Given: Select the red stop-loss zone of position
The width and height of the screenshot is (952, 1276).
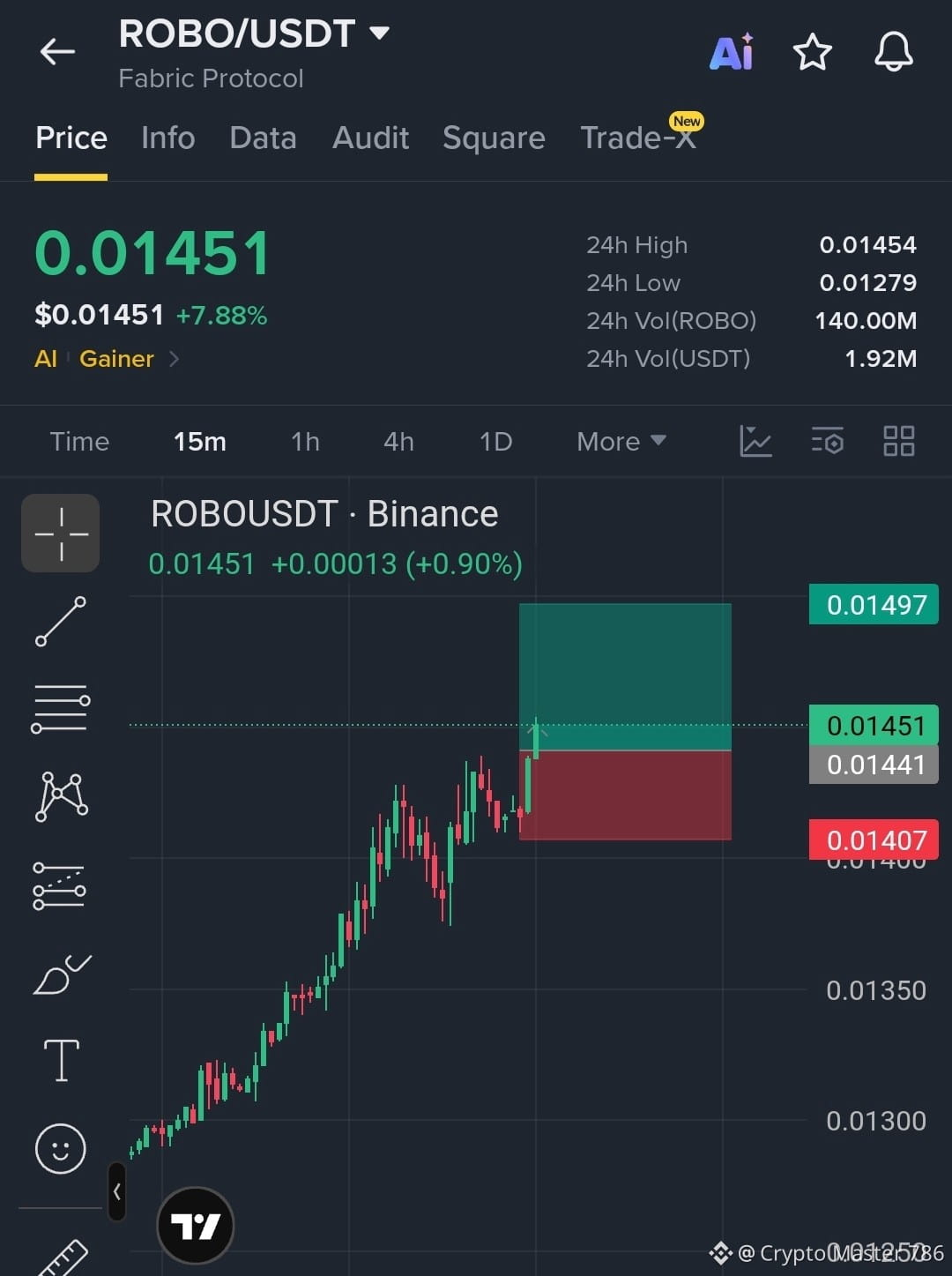Looking at the screenshot, I should 625,795.
